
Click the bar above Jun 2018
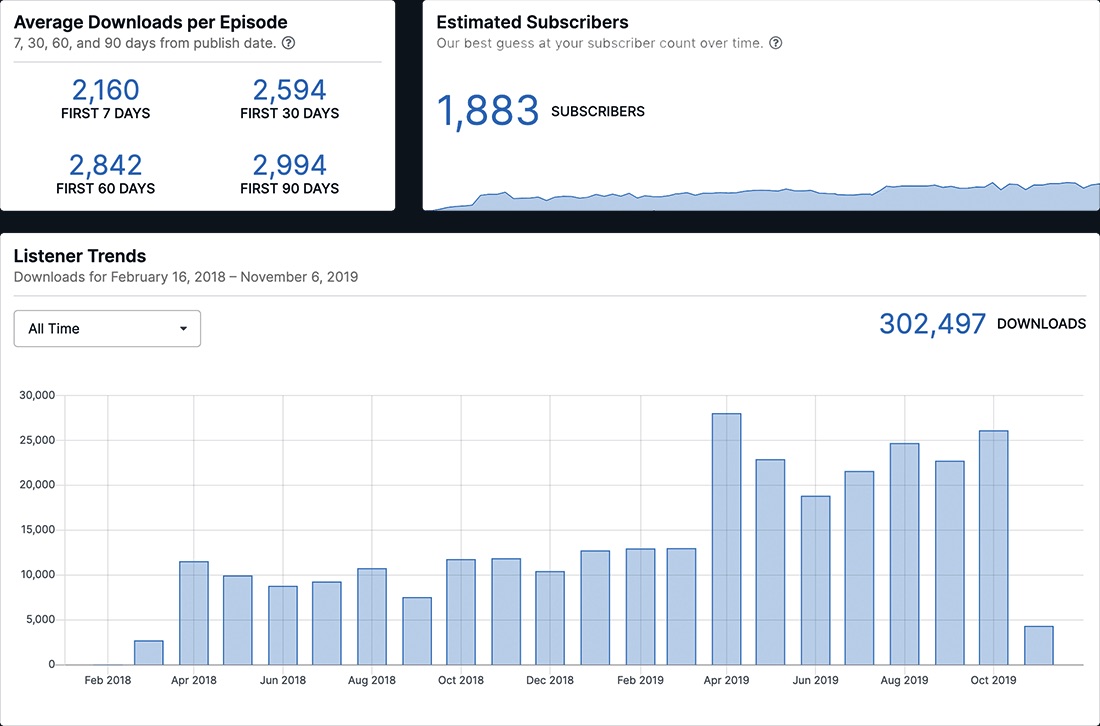(x=283, y=625)
